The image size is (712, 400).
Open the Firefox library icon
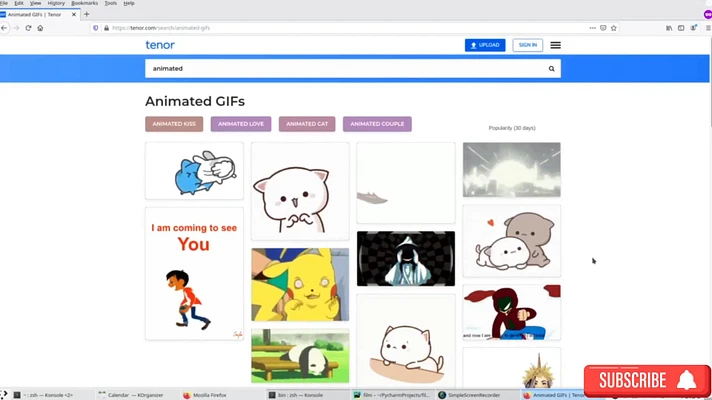coord(669,28)
